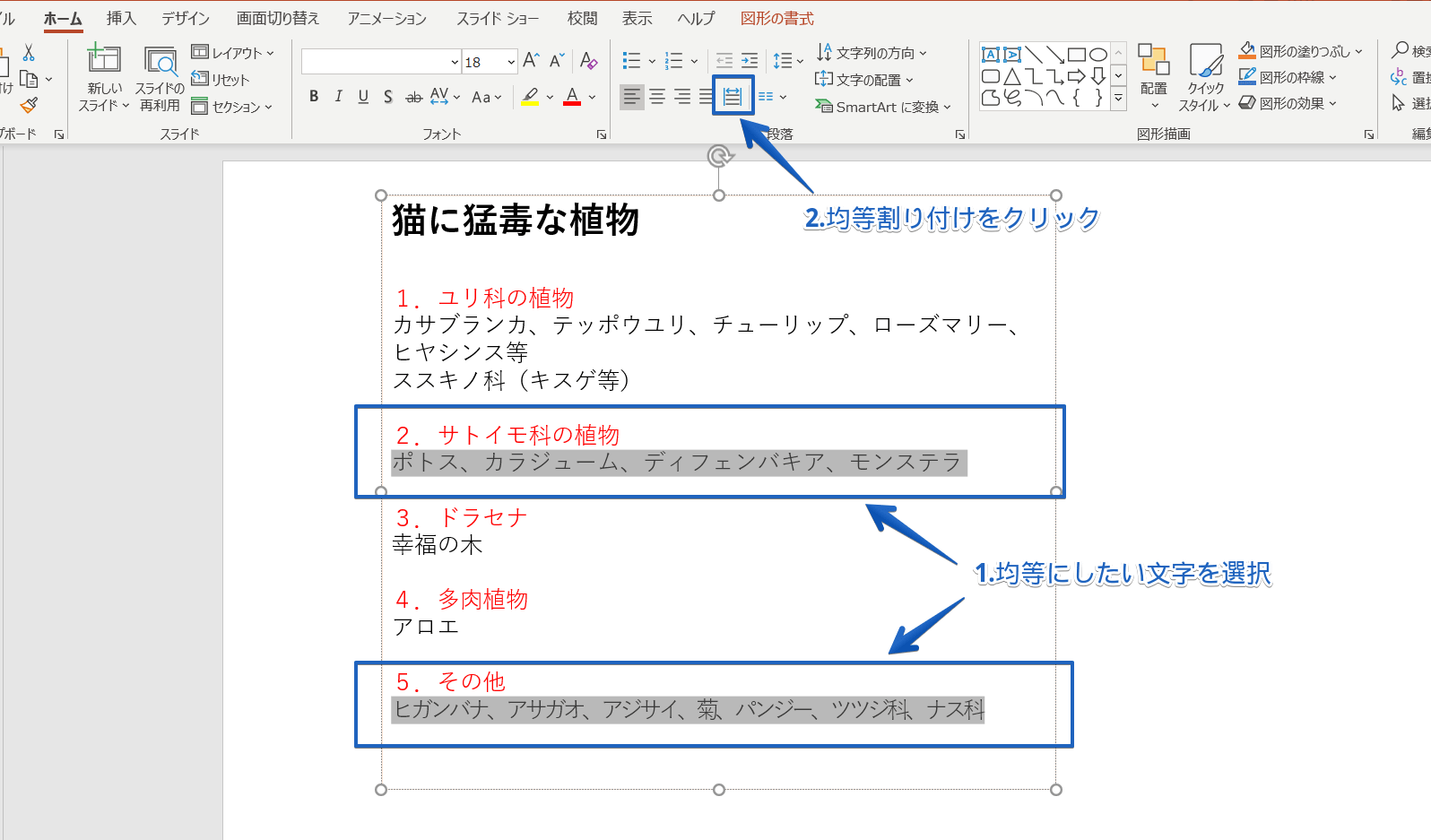Click the columns icon
Screen dimensions: 1431x840
(766, 97)
